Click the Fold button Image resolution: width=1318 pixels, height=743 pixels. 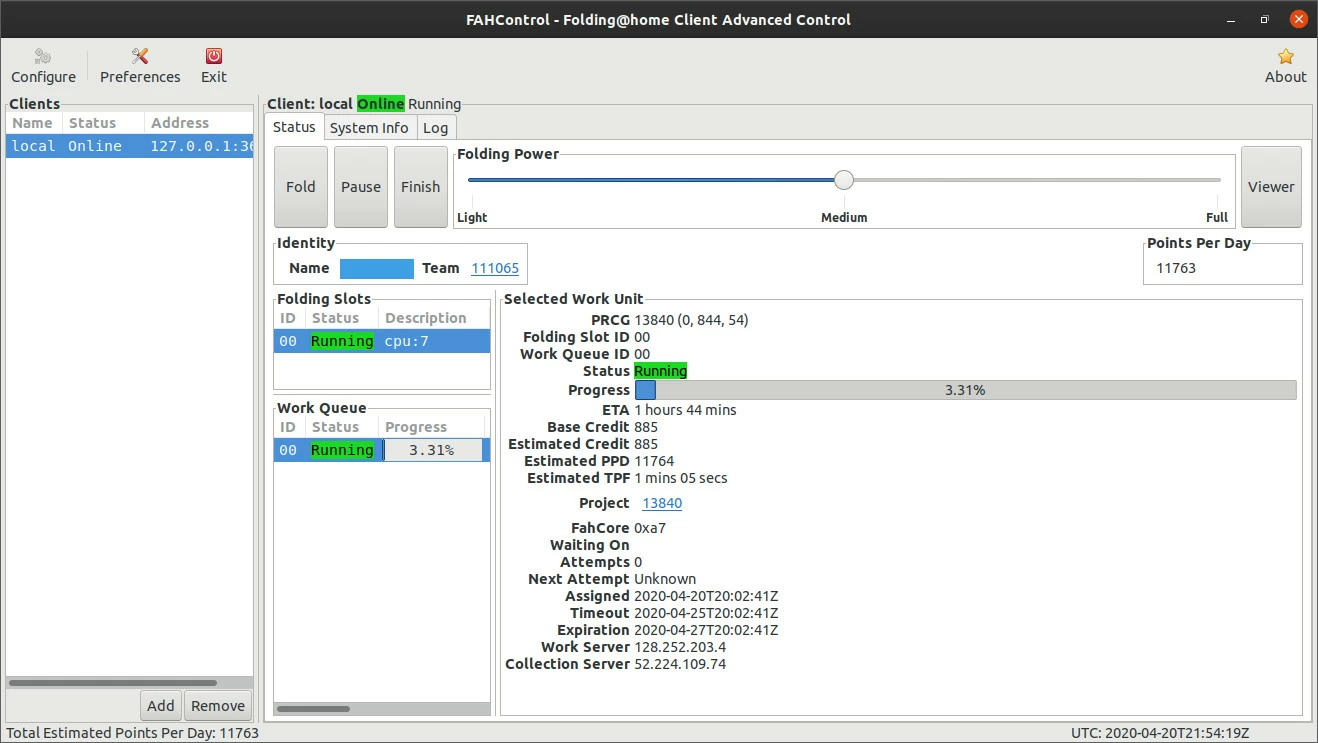point(301,187)
